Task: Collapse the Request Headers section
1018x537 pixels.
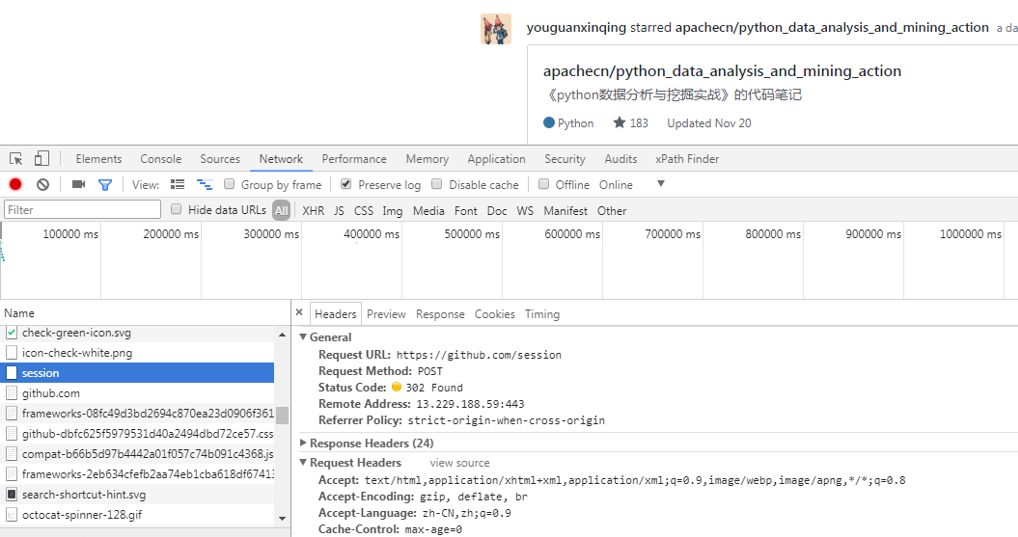Action: pyautogui.click(x=303, y=462)
